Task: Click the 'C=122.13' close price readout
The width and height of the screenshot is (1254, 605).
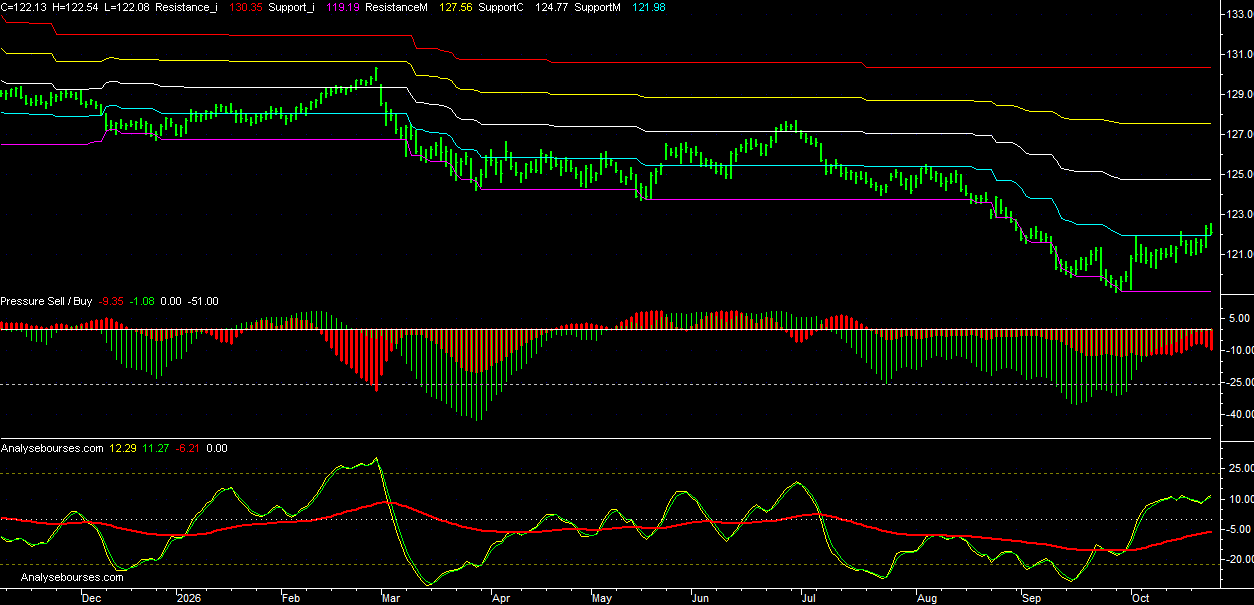Action: (x=24, y=7)
